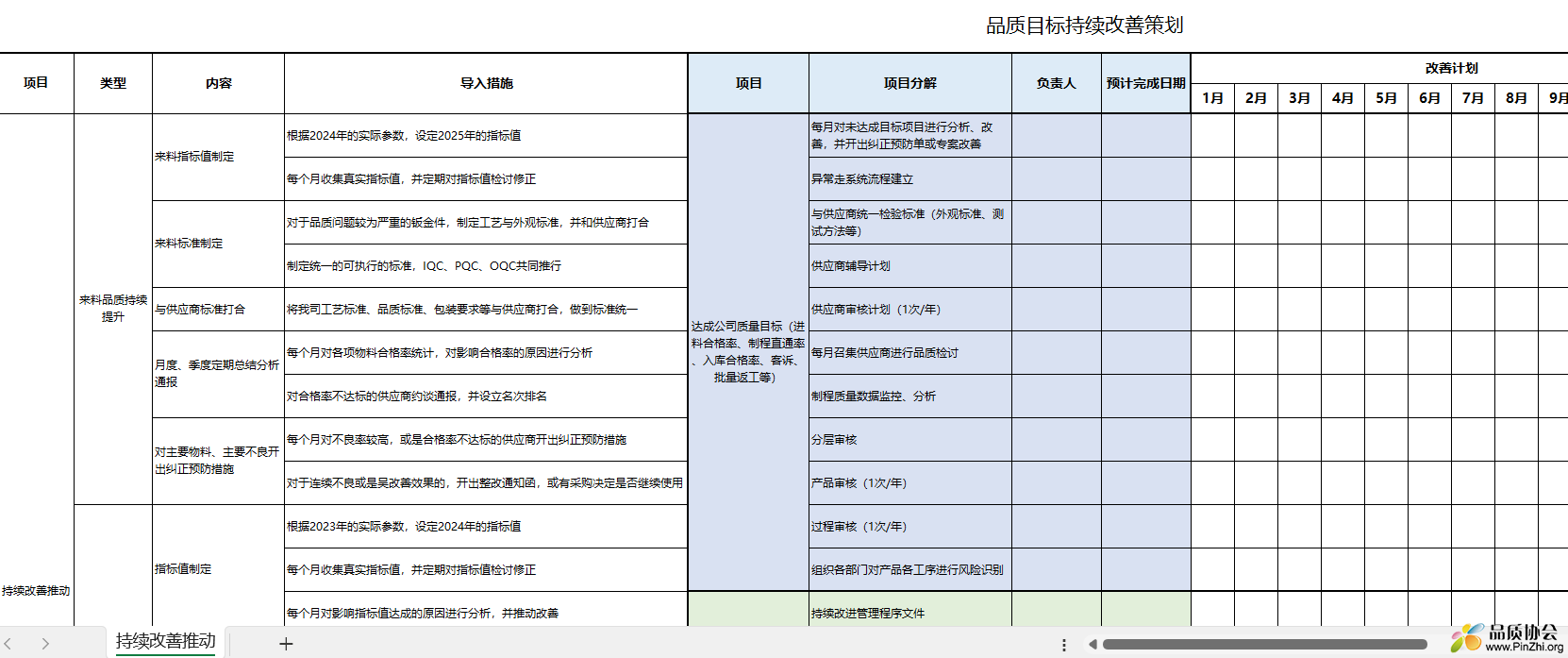Add a new sheet with plus icon

click(x=286, y=644)
